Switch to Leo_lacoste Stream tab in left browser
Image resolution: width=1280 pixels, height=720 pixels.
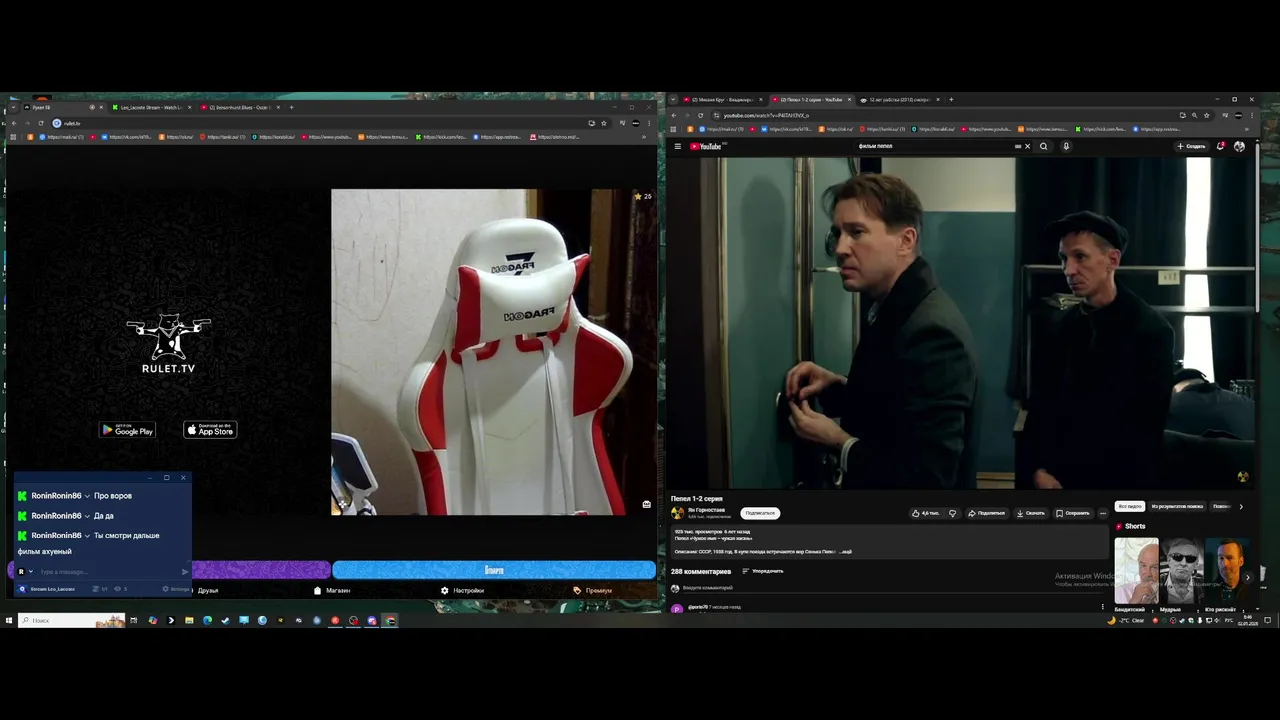click(150, 107)
